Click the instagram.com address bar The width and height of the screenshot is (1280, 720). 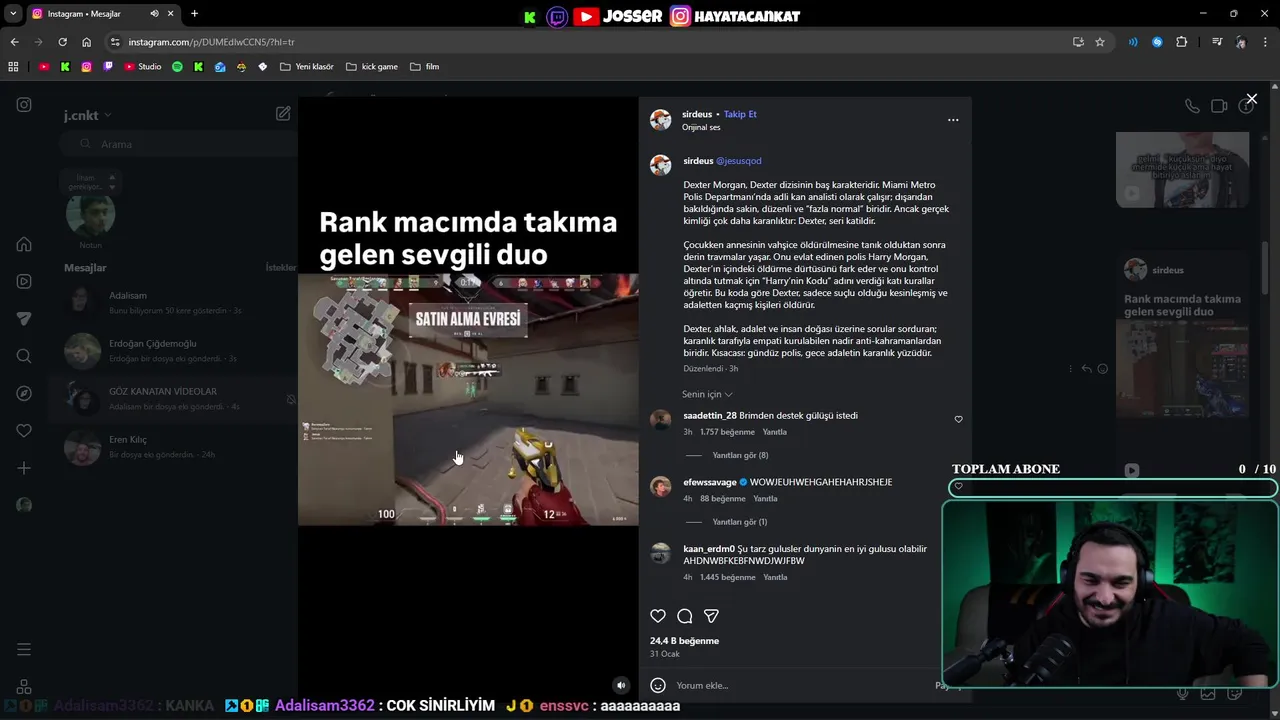[590, 42]
